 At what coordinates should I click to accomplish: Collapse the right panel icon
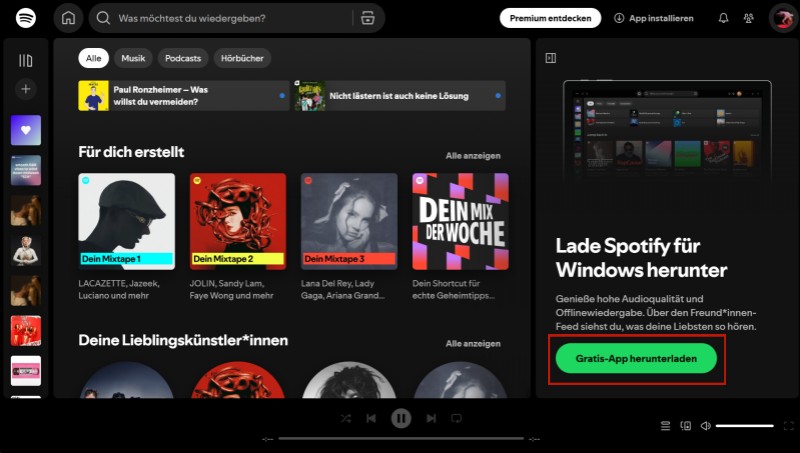click(551, 58)
